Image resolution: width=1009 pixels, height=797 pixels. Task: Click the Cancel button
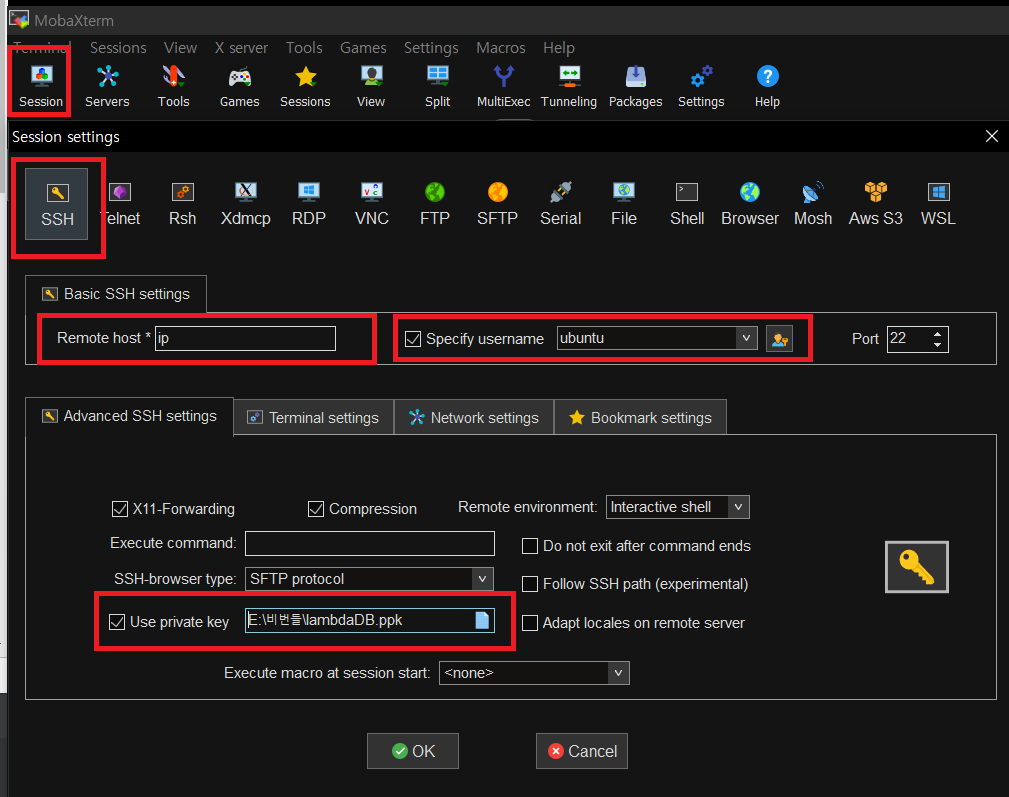582,751
